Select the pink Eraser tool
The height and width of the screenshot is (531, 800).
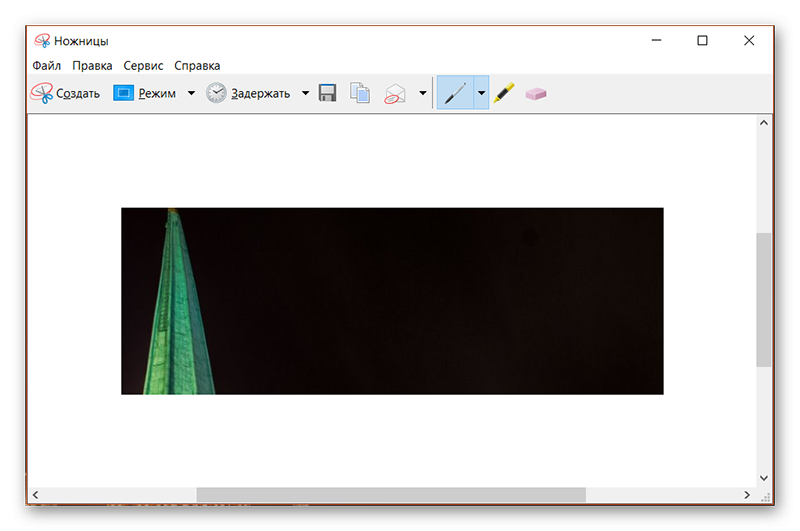(536, 94)
